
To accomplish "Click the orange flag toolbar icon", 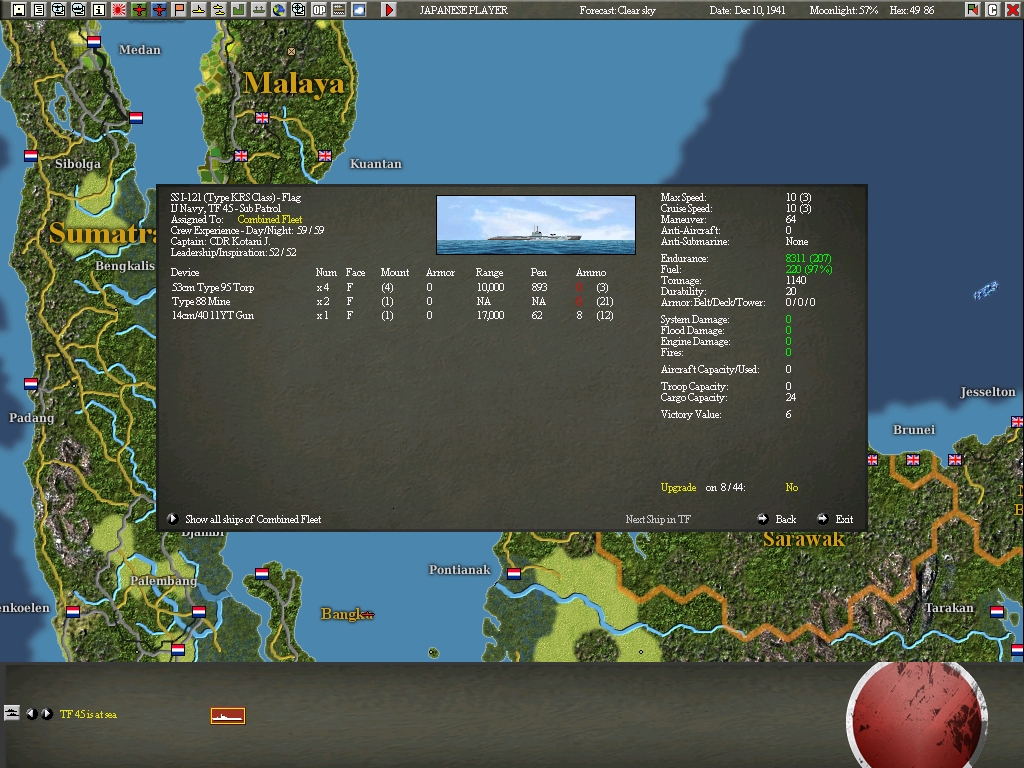I will pyautogui.click(x=178, y=10).
